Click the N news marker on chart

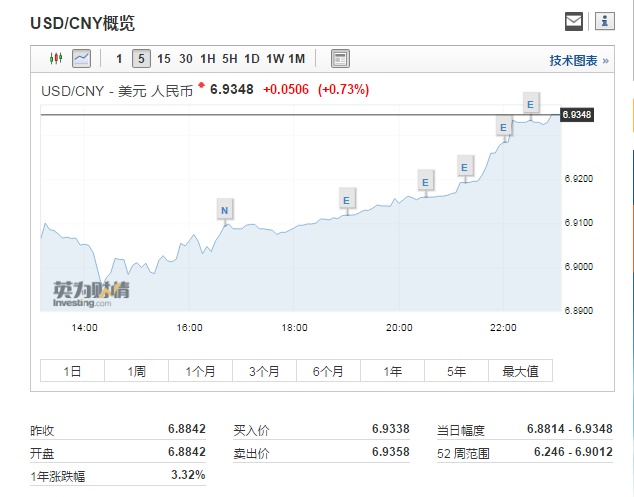tap(225, 209)
